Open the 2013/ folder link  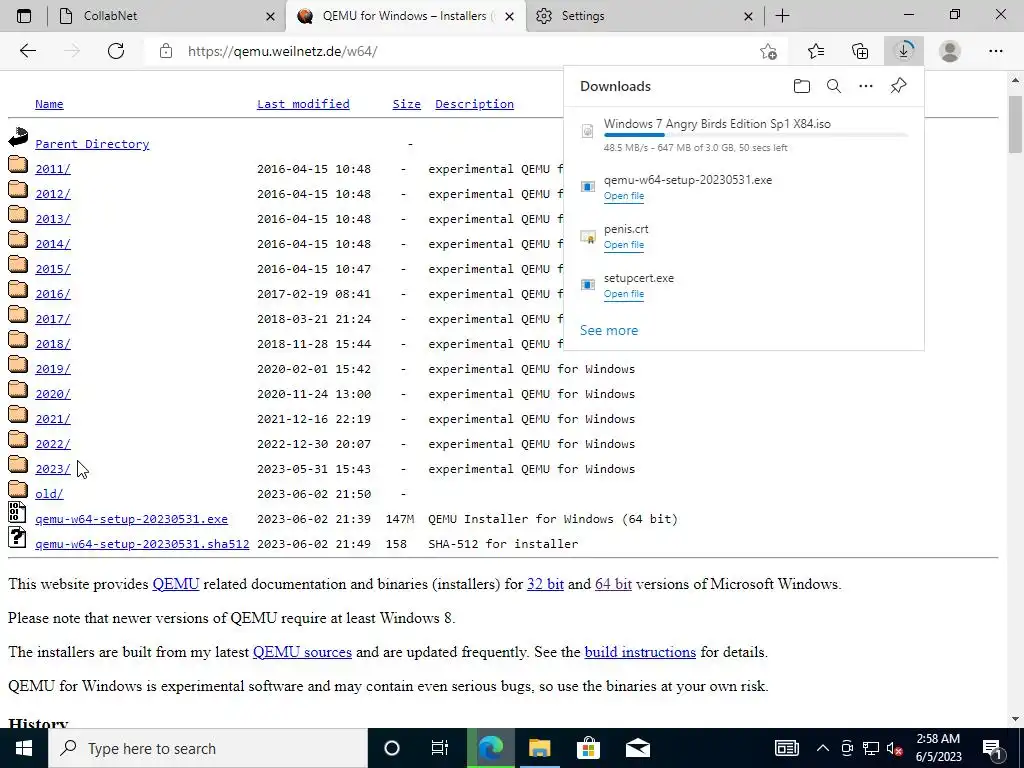[x=52, y=219]
